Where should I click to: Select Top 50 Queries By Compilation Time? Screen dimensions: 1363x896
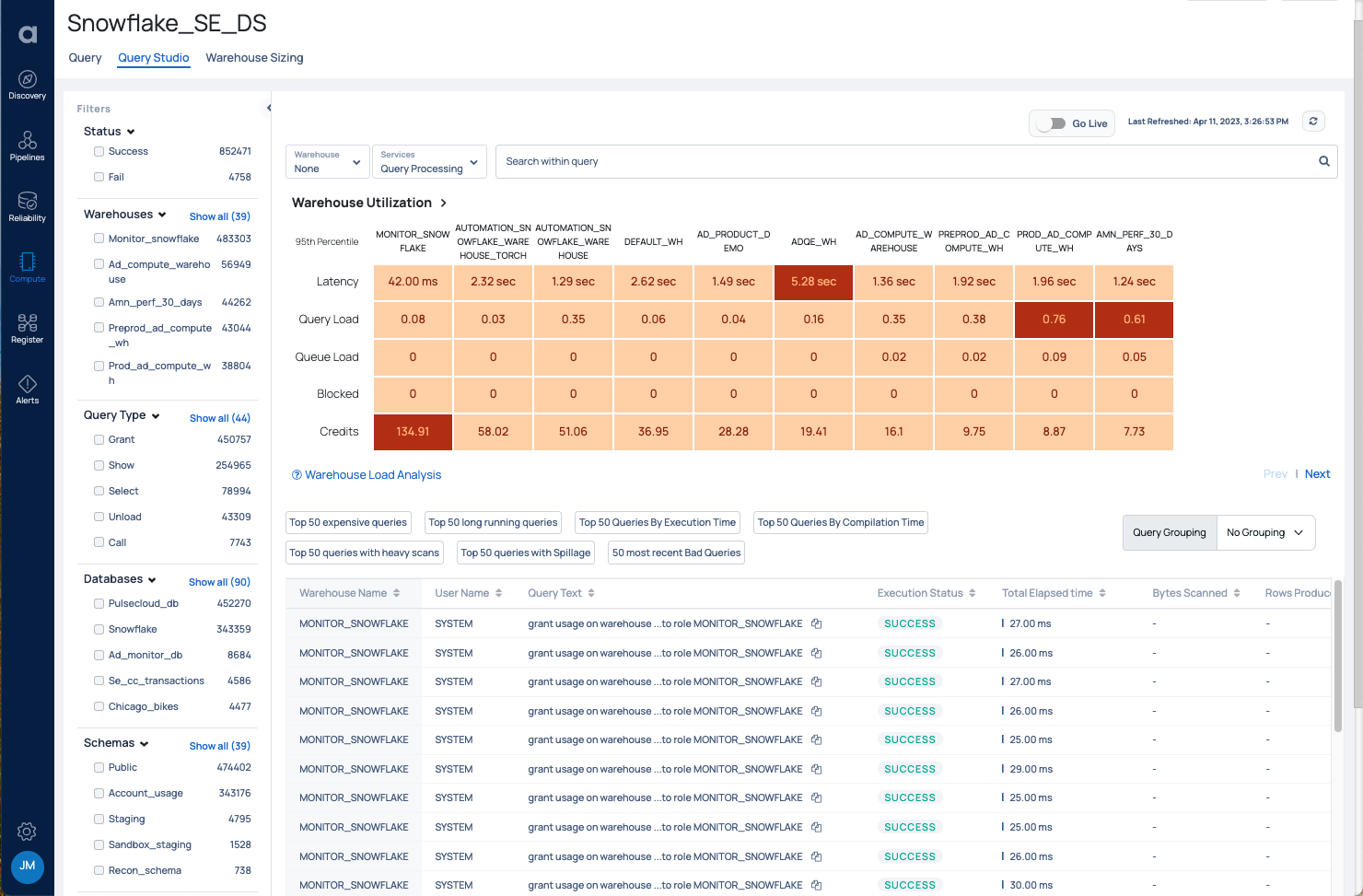[841, 522]
